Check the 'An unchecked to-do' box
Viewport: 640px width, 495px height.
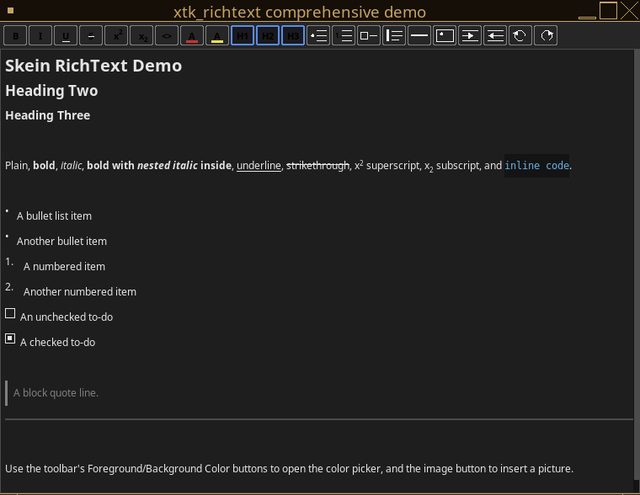tap(10, 313)
